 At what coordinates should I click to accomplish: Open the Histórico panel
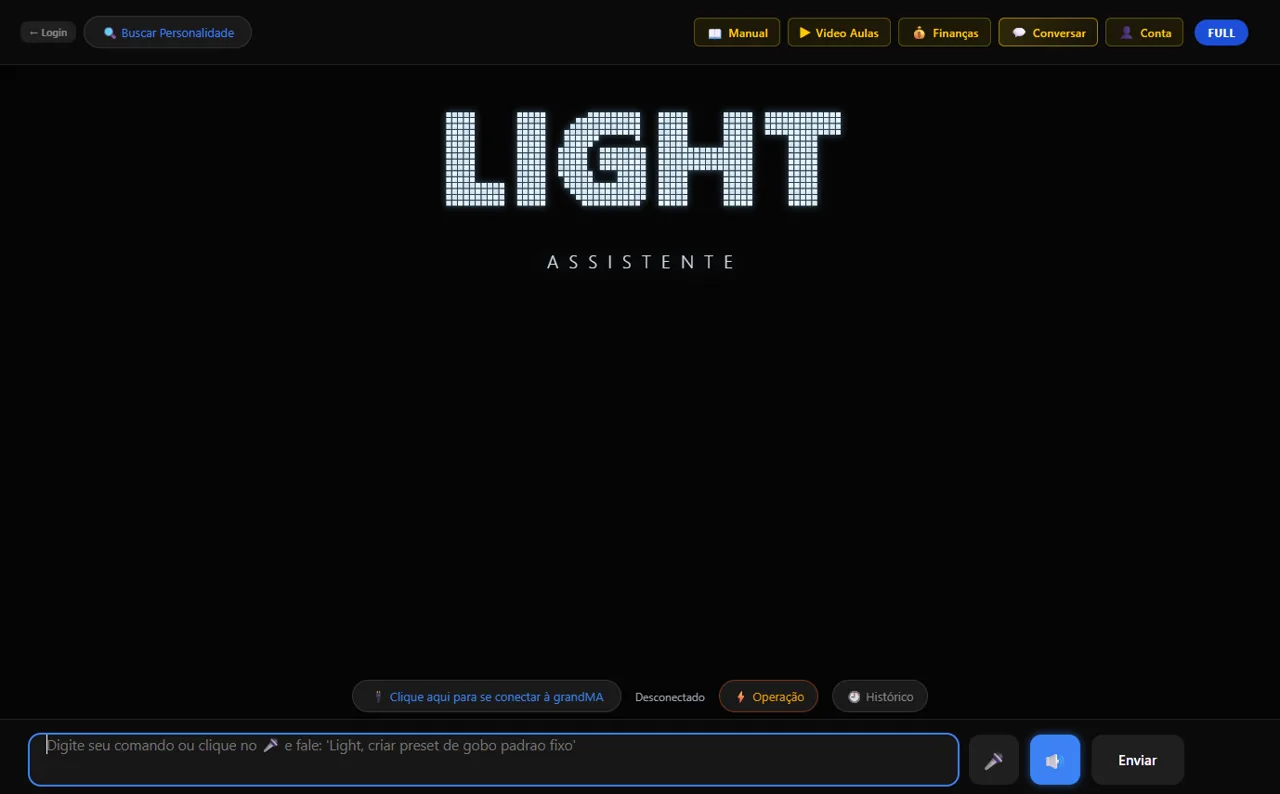(x=880, y=696)
